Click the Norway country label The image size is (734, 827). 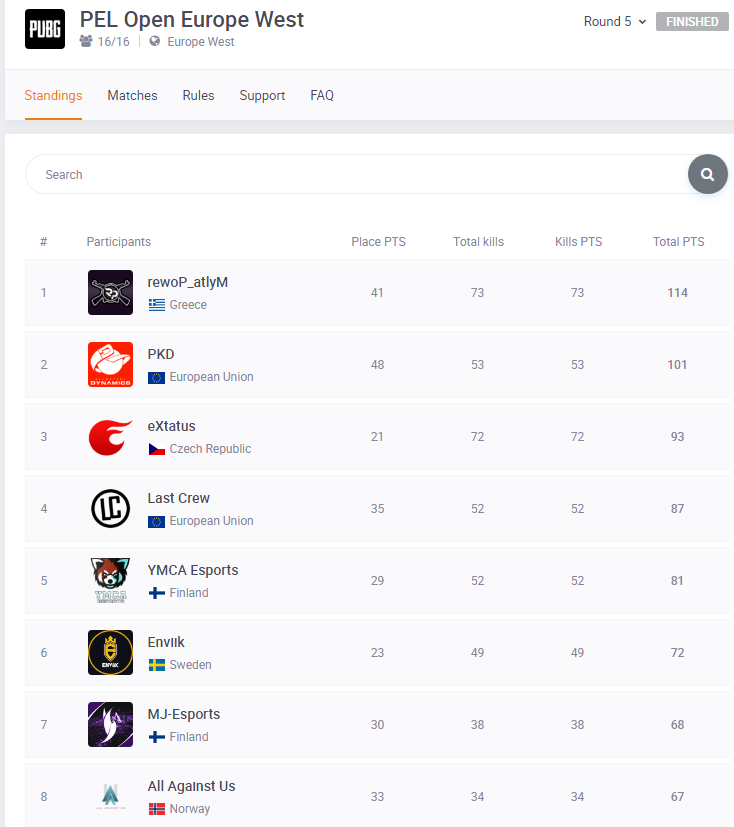(x=189, y=809)
